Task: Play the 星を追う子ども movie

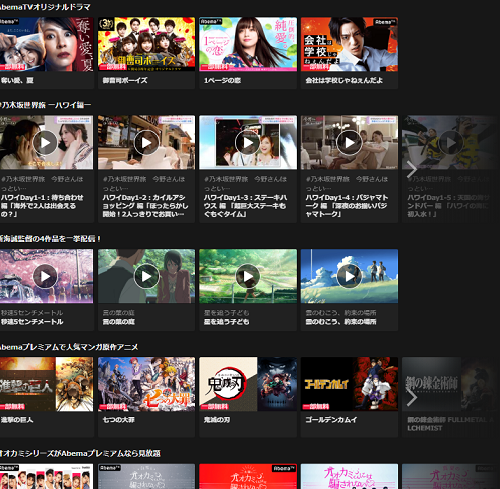Action: pyautogui.click(x=248, y=276)
